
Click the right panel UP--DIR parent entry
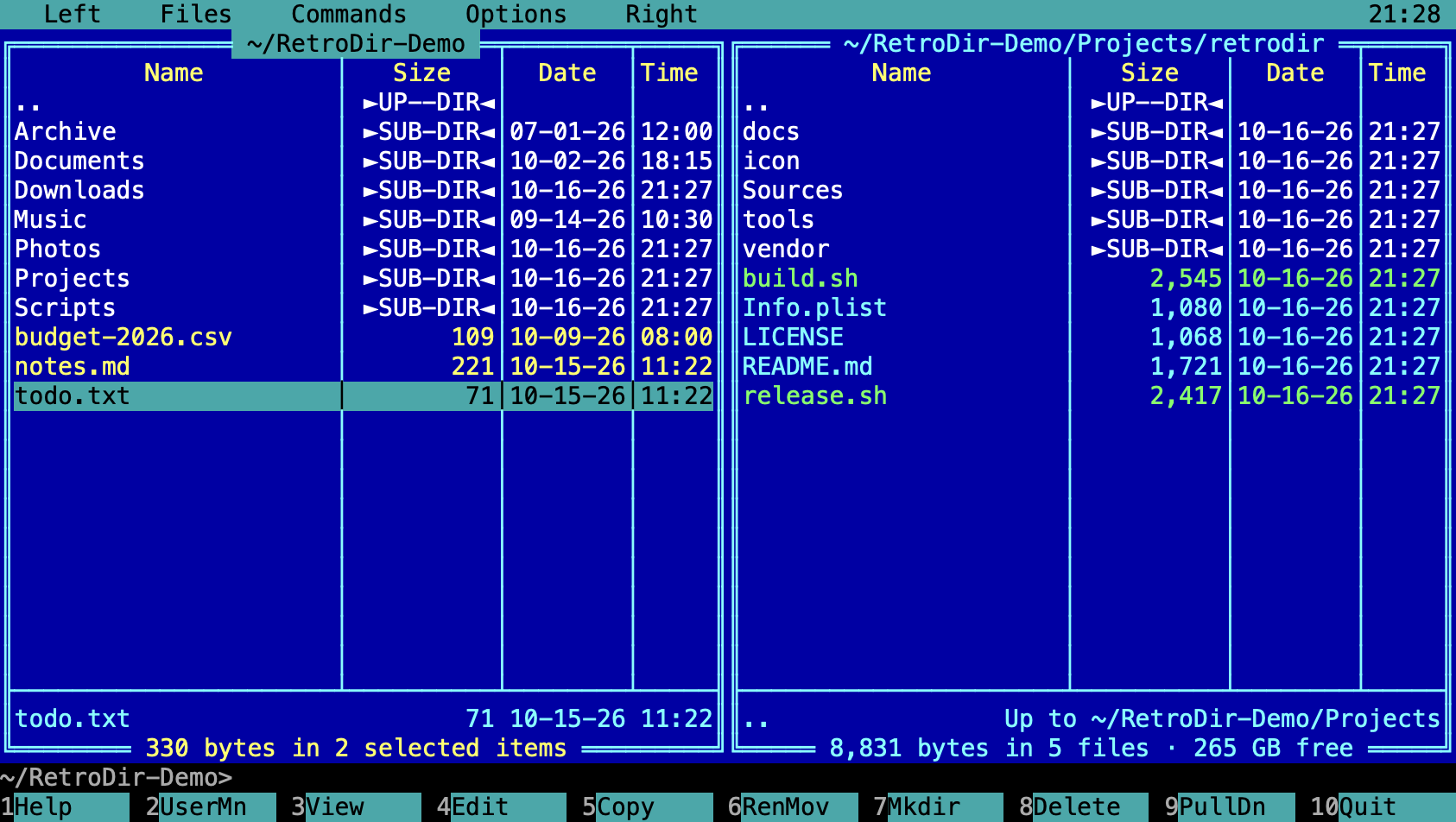[x=1092, y=102]
